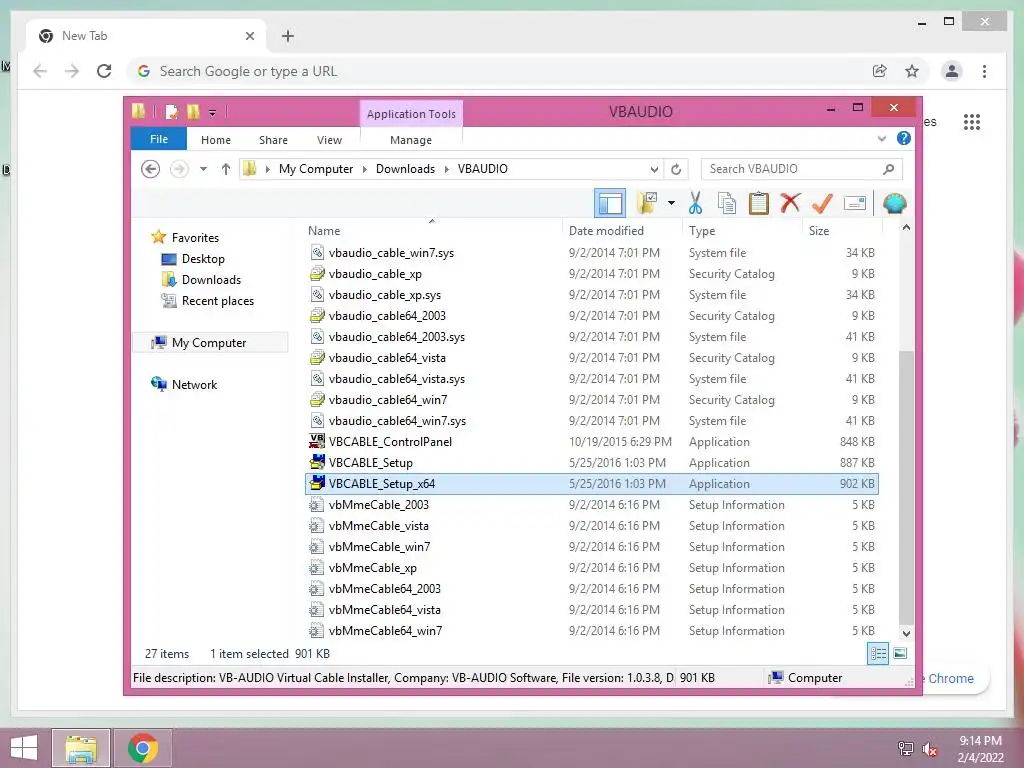Select the vbMmeCable_2003 setup file
This screenshot has width=1024, height=768.
(x=592, y=505)
